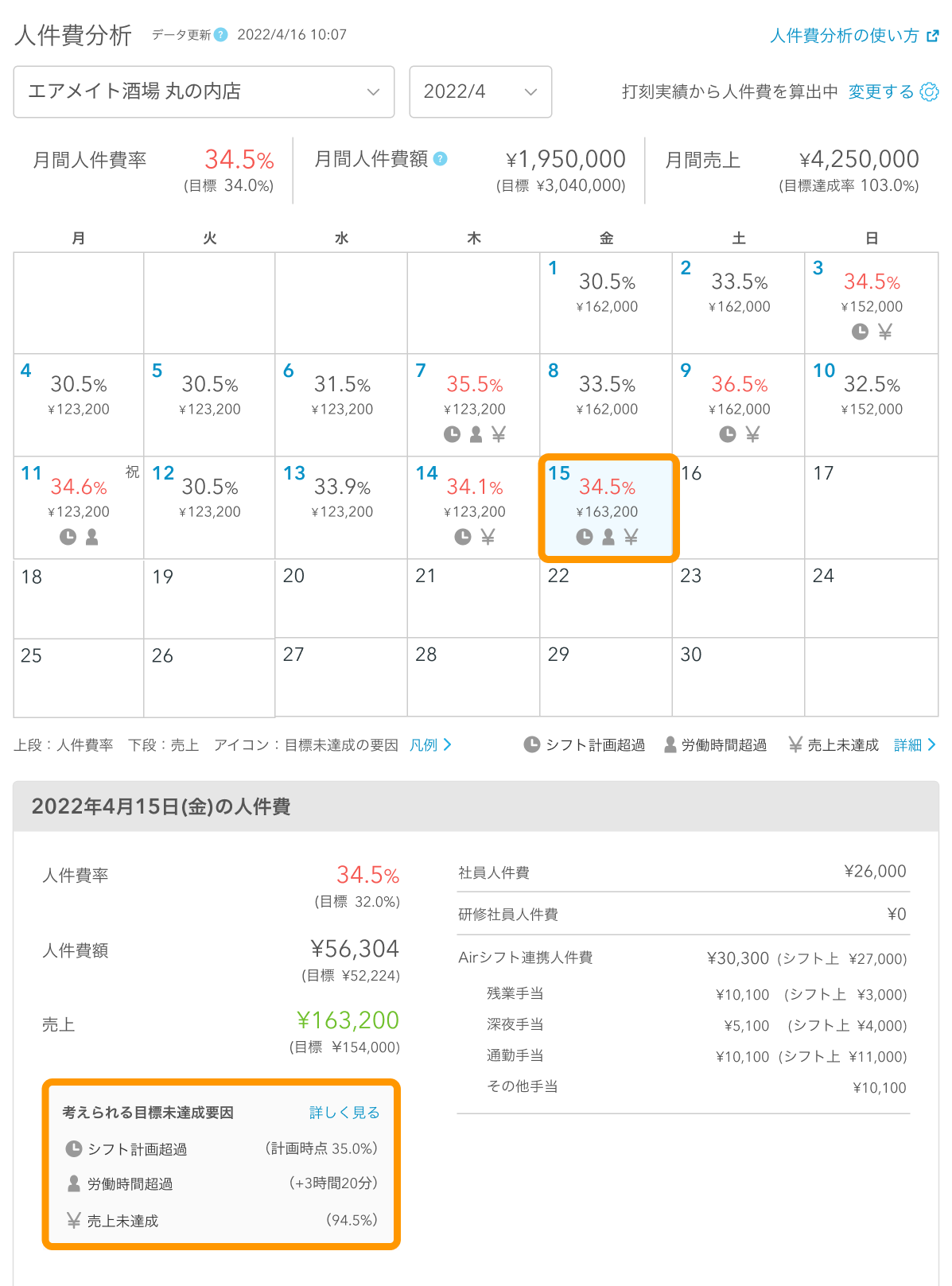952x1286 pixels.
Task: Open the 人件費分析の使い方 help link
Action: [x=844, y=36]
